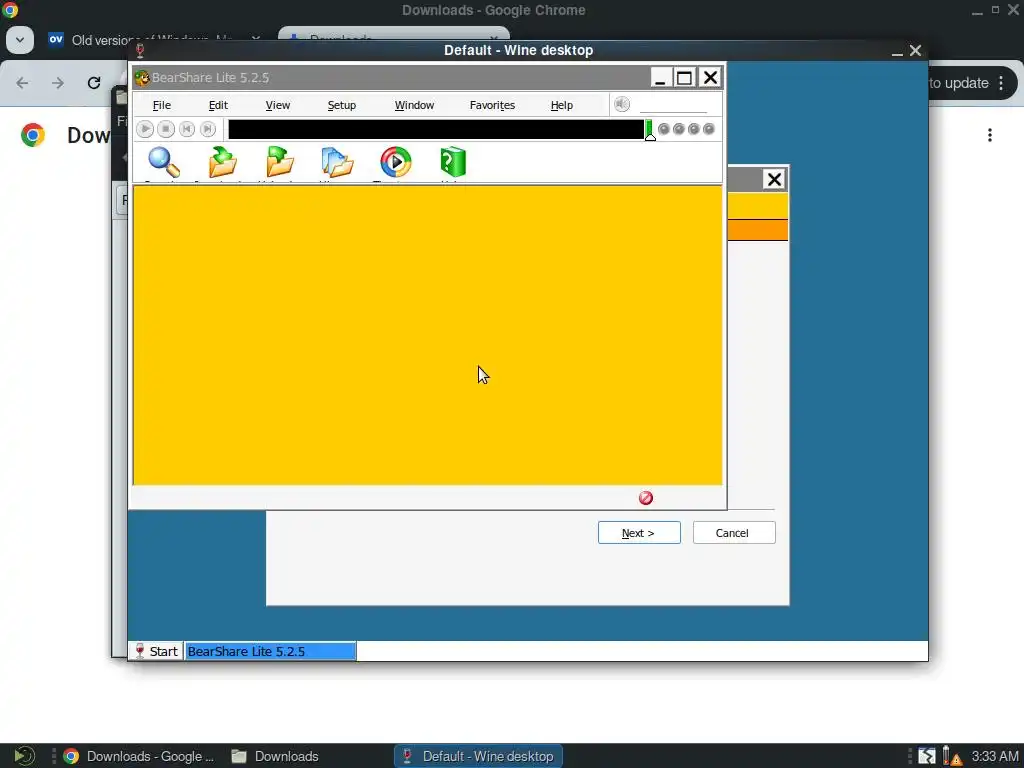Click the wine glass icon in Wine title bar
The image size is (1024, 768).
coord(140,50)
